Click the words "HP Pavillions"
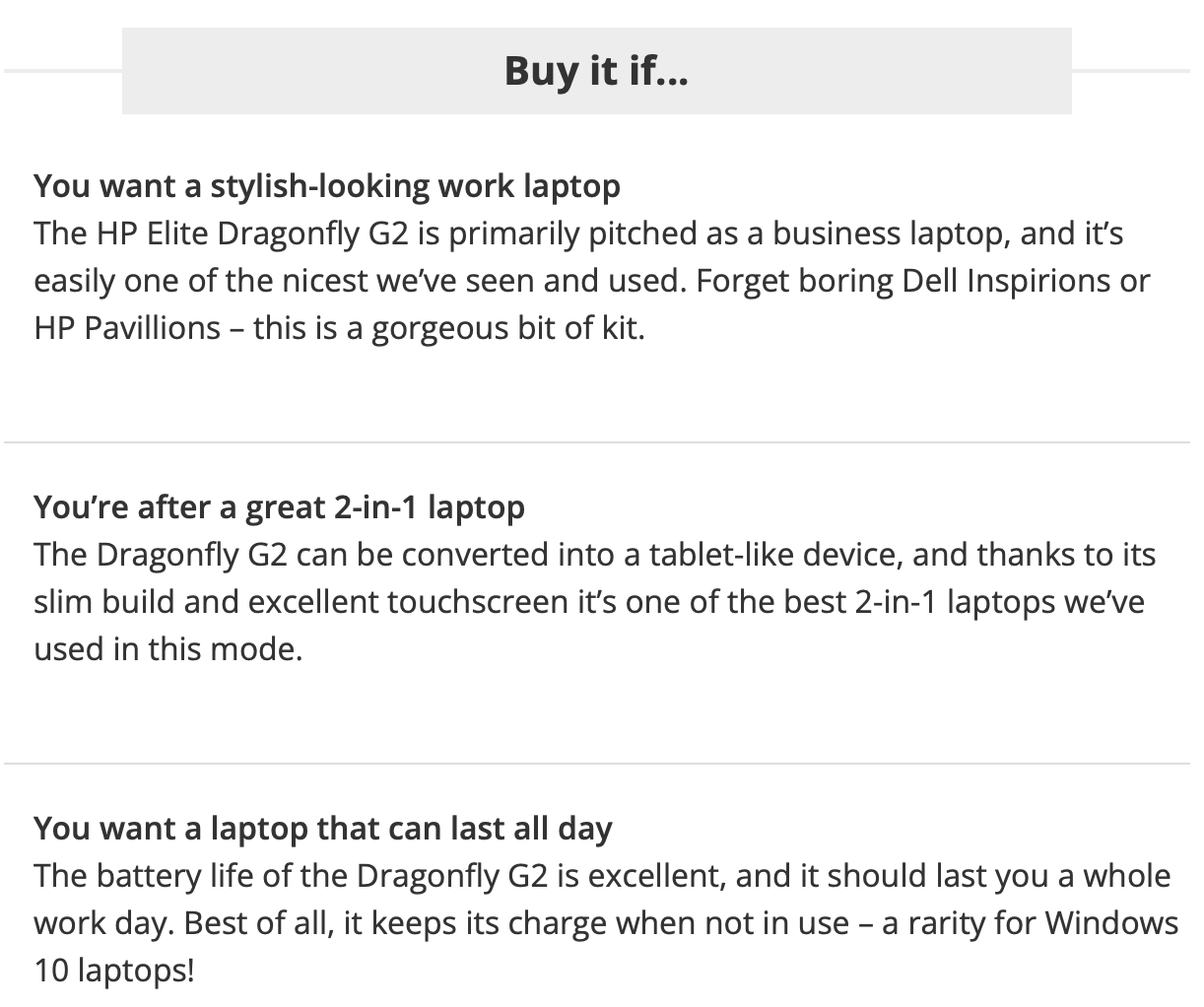This screenshot has width=1204, height=1007. [127, 327]
